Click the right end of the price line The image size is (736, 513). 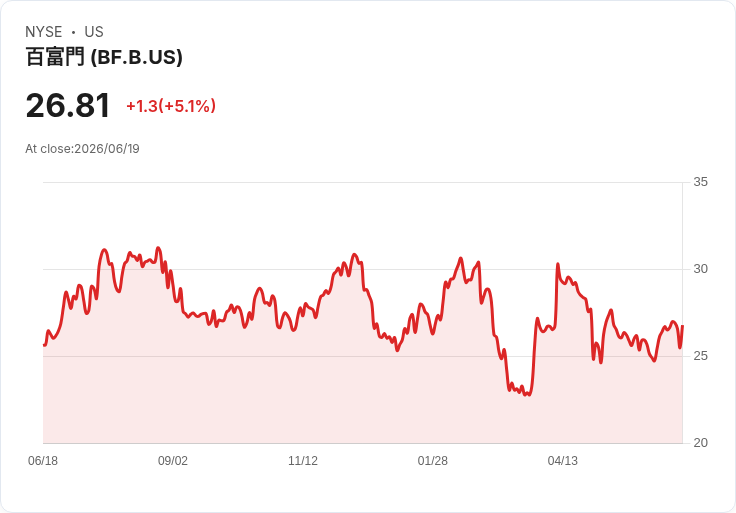coord(682,326)
